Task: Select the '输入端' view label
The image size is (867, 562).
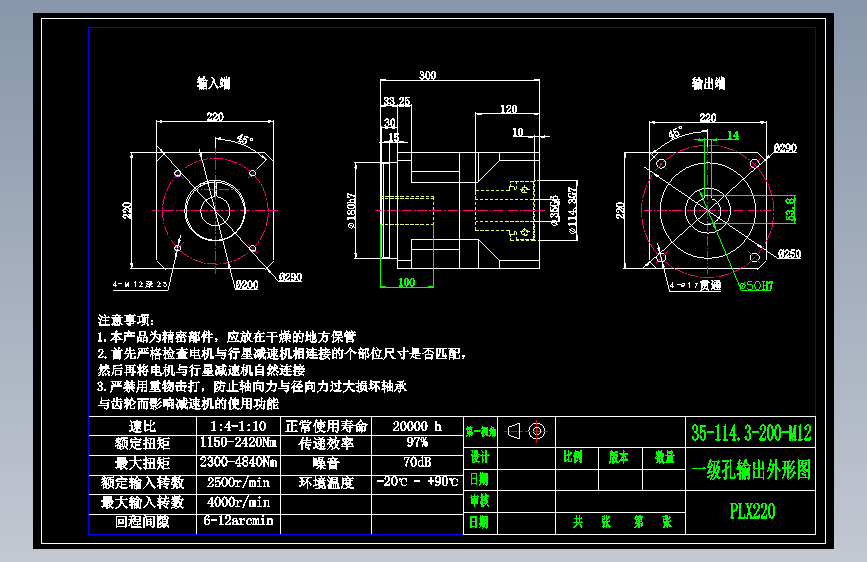Action: pos(213,83)
